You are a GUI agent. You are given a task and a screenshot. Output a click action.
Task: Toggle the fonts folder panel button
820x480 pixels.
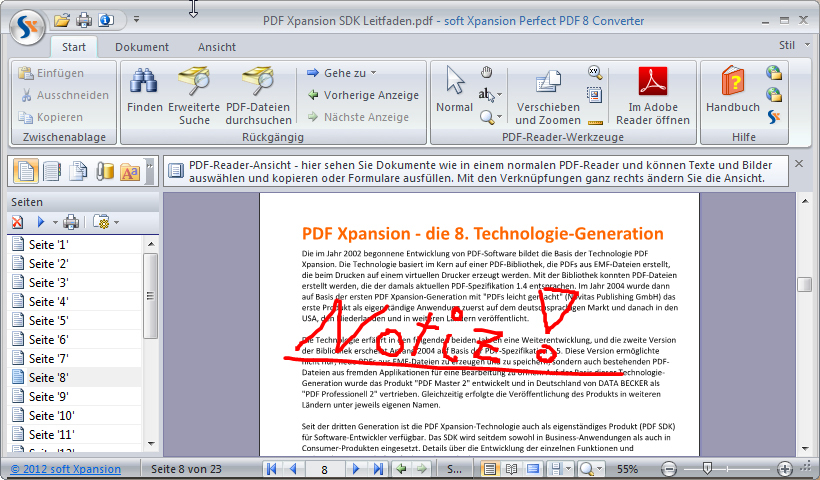click(x=130, y=171)
